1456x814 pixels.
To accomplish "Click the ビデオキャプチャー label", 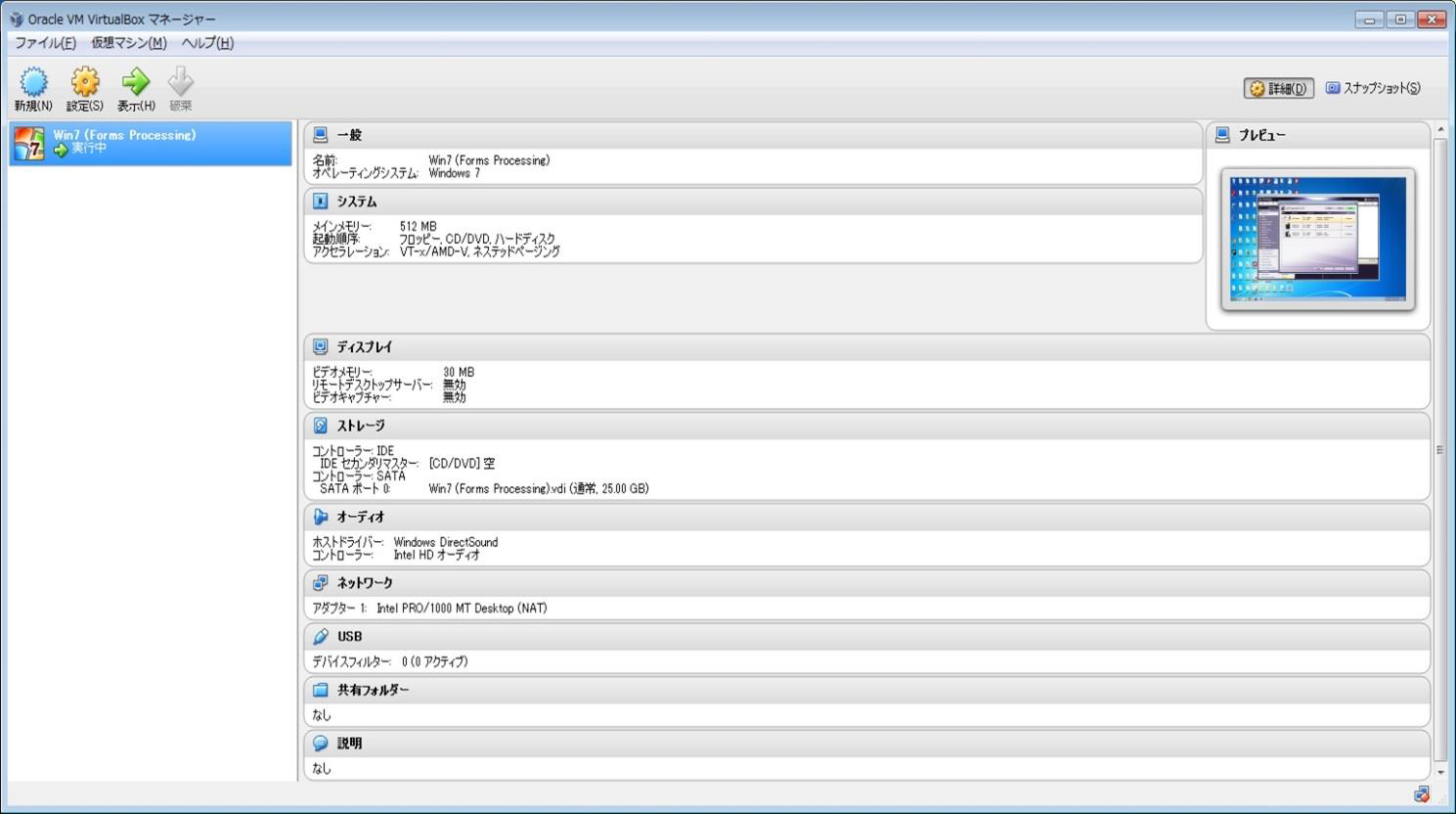I will tap(352, 397).
